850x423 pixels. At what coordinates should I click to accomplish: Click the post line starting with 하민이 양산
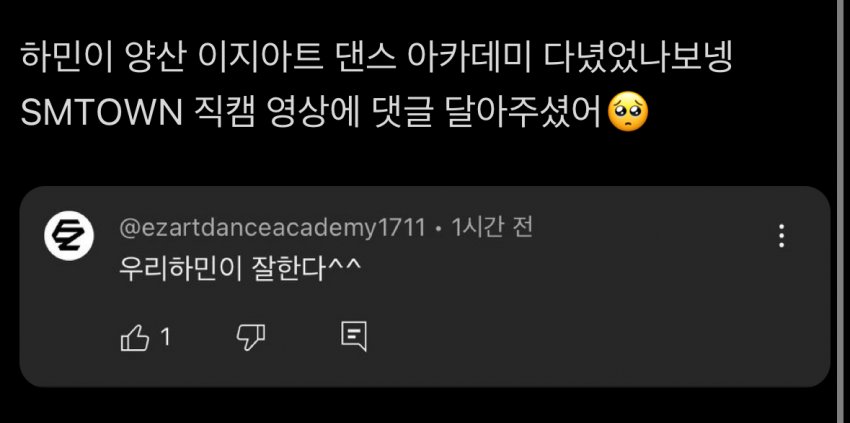(377, 59)
